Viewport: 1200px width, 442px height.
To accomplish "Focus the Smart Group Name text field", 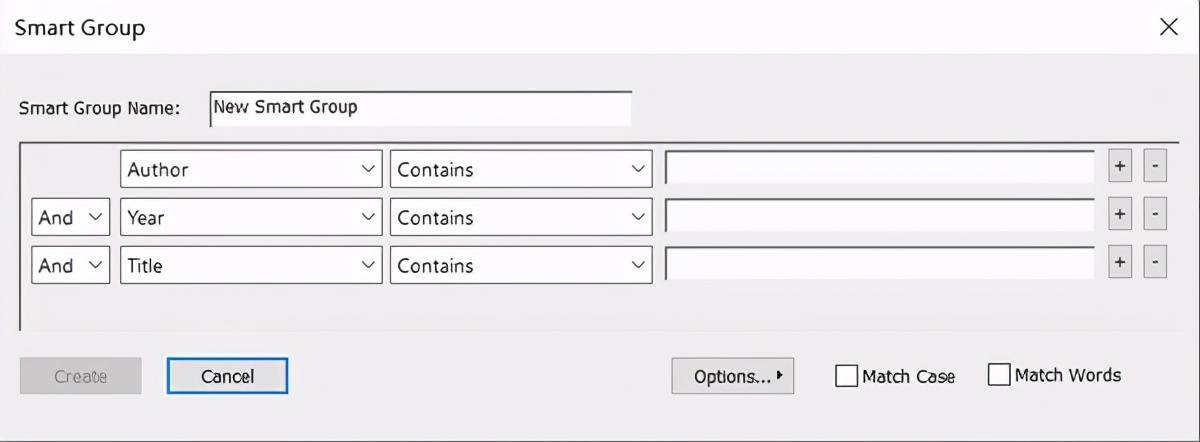I will pyautogui.click(x=421, y=109).
